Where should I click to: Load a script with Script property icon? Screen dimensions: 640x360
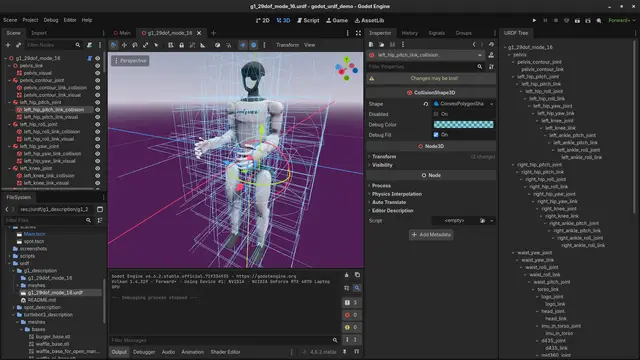click(482, 220)
